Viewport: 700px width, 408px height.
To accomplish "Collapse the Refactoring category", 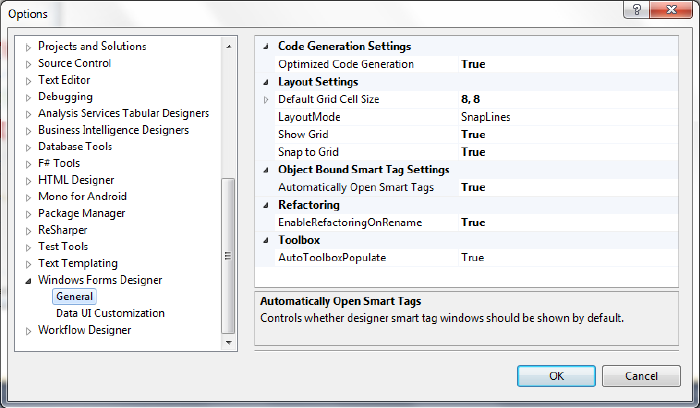I will tap(266, 205).
